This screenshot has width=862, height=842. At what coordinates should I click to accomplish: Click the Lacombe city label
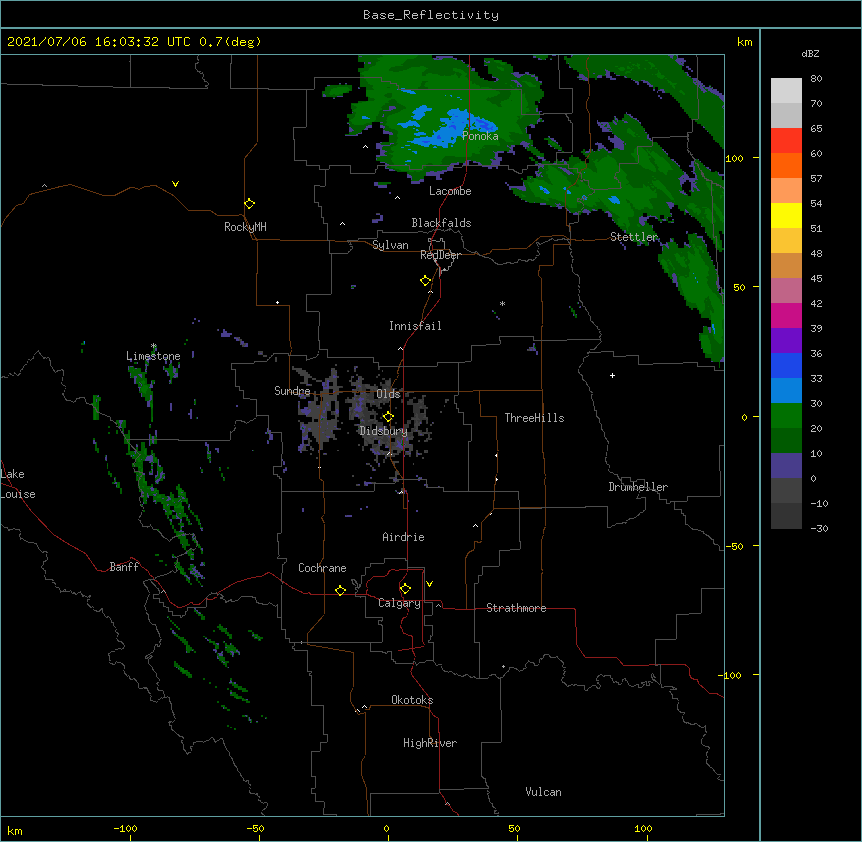click(x=450, y=191)
